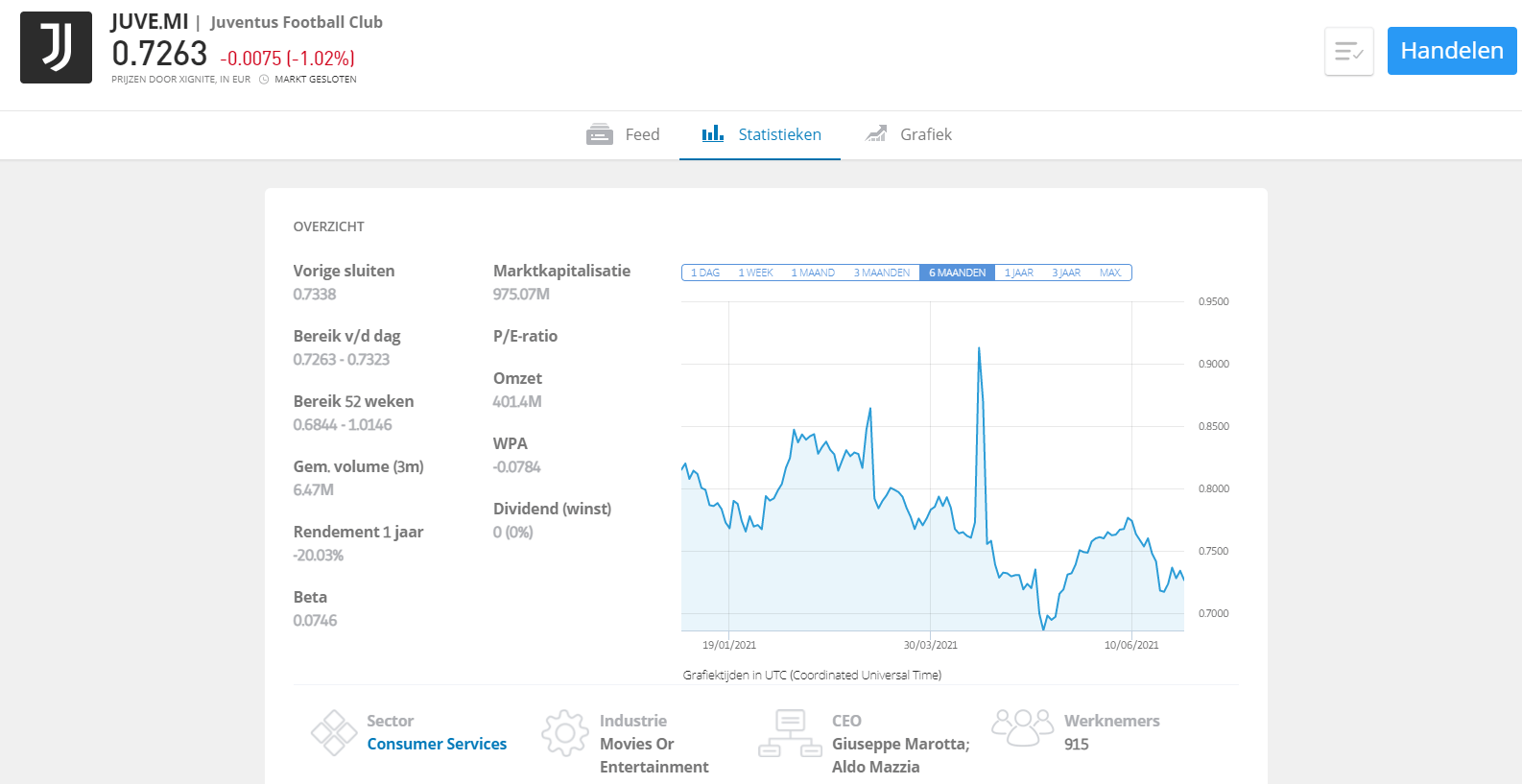Screen dimensions: 1522x784
Task: Click the WPA value -0.0784
Action: (517, 467)
